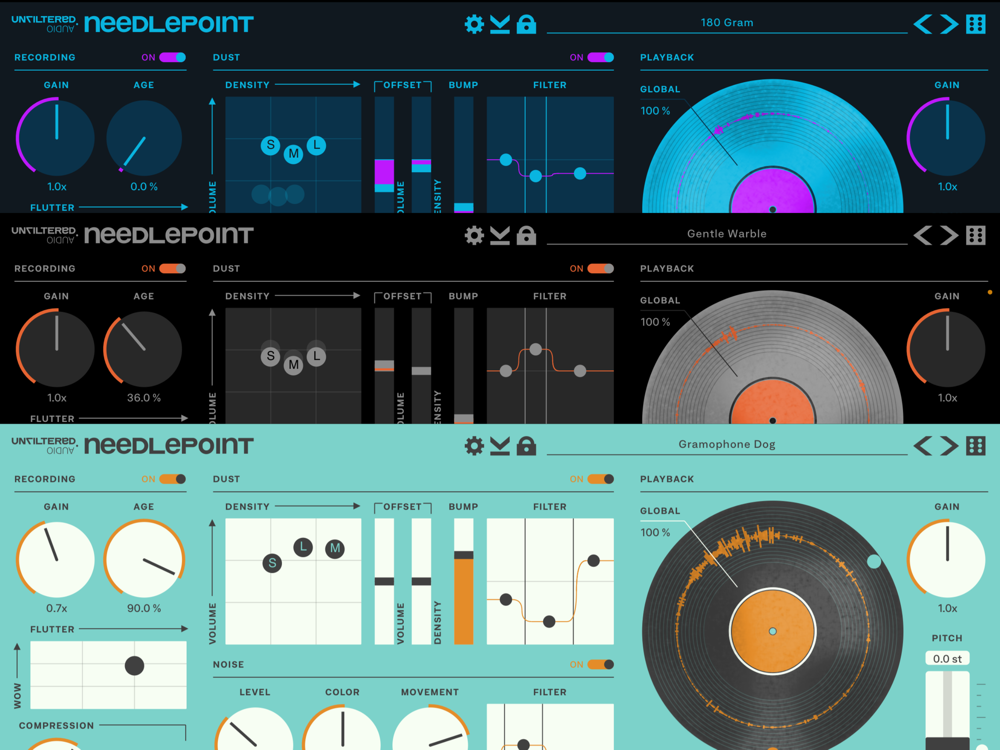This screenshot has width=1000, height=750.
Task: Go to previous preset in 180 Gram panel
Action: 923,24
